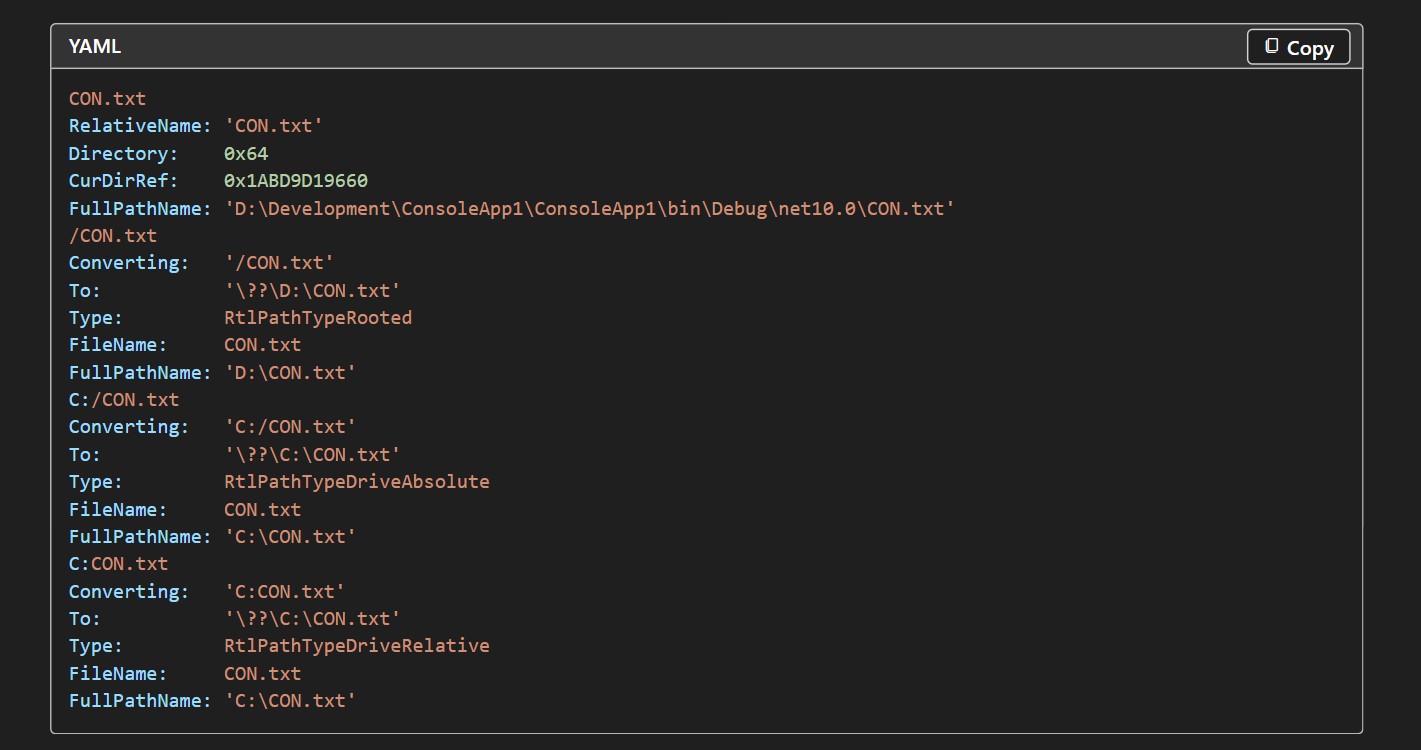Copy the YAML code block contents
Image resolution: width=1421 pixels, height=750 pixels.
(1298, 47)
